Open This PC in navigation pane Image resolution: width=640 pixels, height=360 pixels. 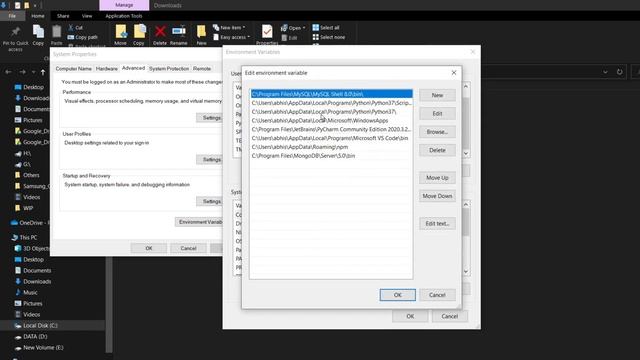point(28,238)
